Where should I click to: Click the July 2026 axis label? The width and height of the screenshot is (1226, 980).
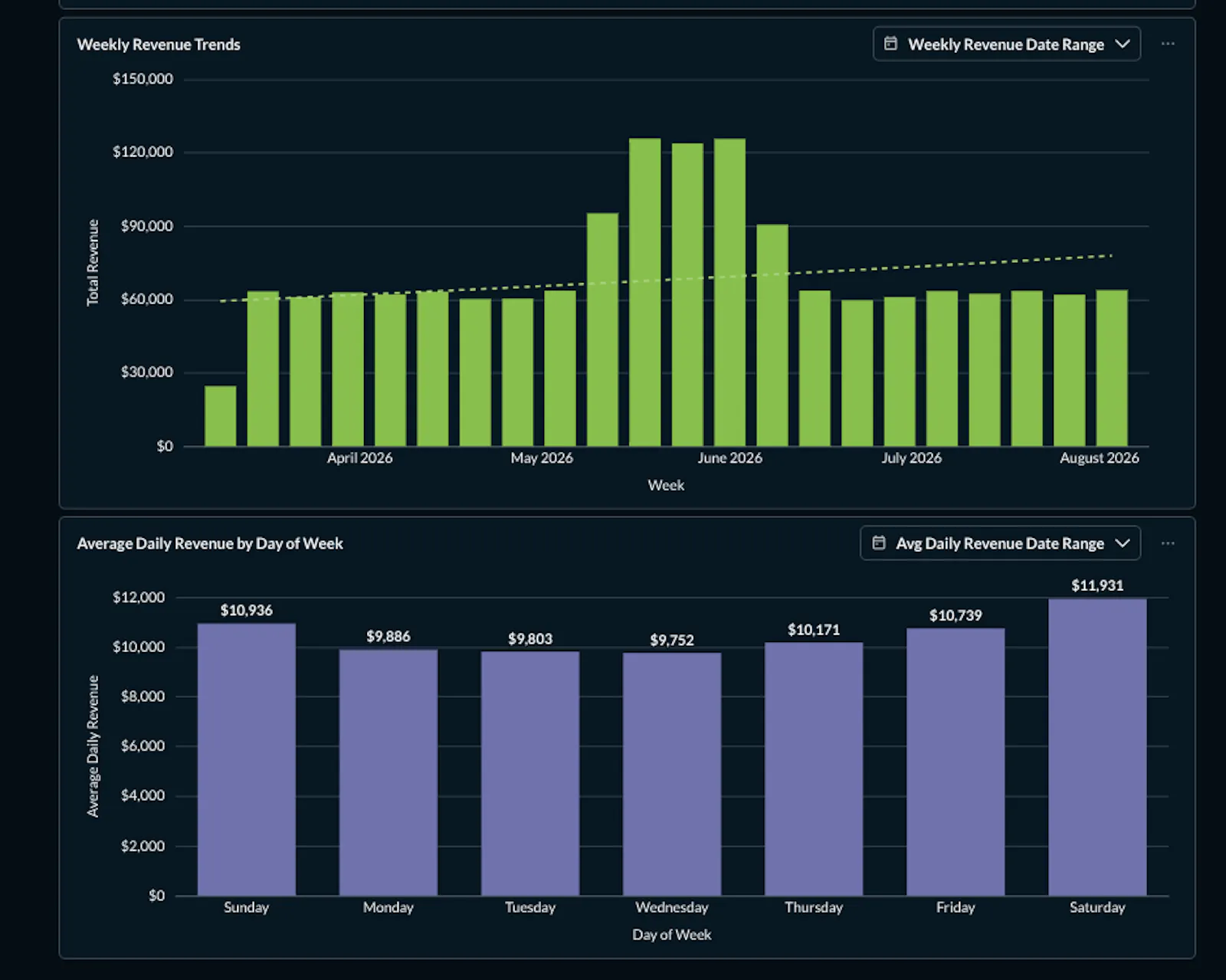[x=911, y=457]
